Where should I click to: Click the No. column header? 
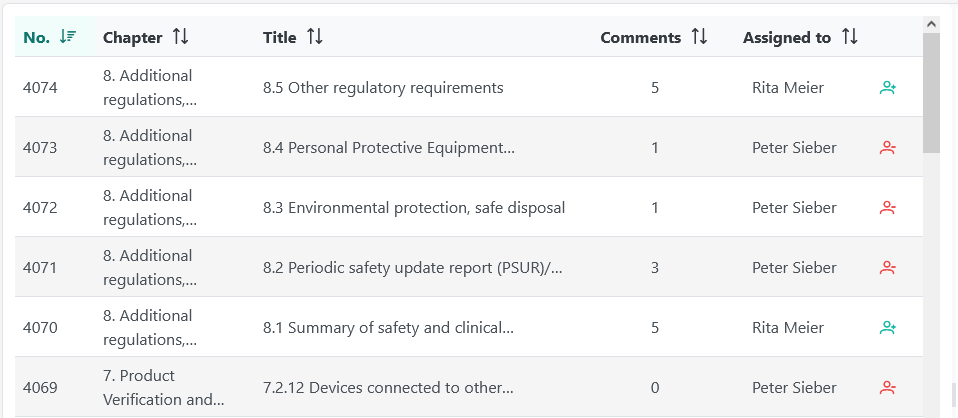coord(37,38)
